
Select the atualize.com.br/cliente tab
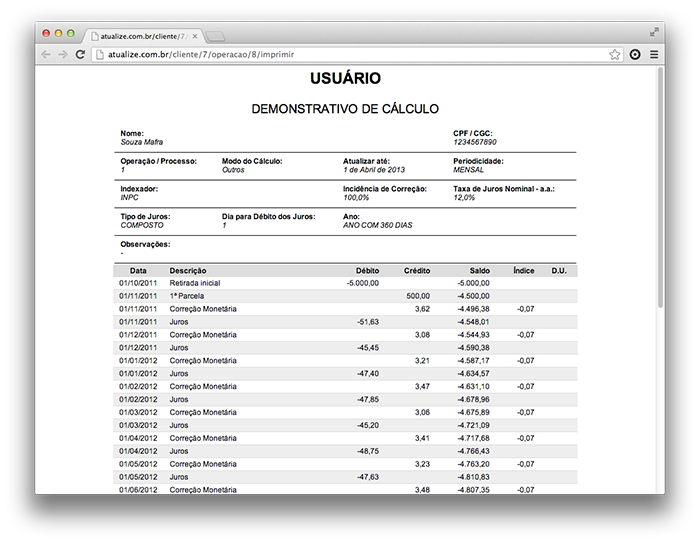click(x=143, y=36)
